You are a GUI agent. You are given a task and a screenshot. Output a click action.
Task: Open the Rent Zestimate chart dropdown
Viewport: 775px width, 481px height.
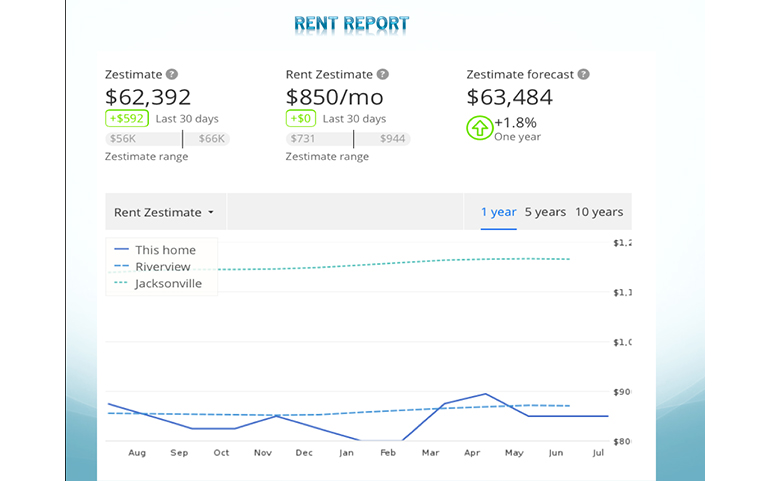coord(165,212)
